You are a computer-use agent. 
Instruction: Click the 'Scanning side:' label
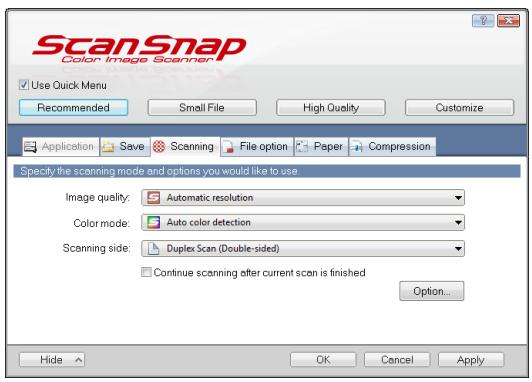tap(96, 248)
